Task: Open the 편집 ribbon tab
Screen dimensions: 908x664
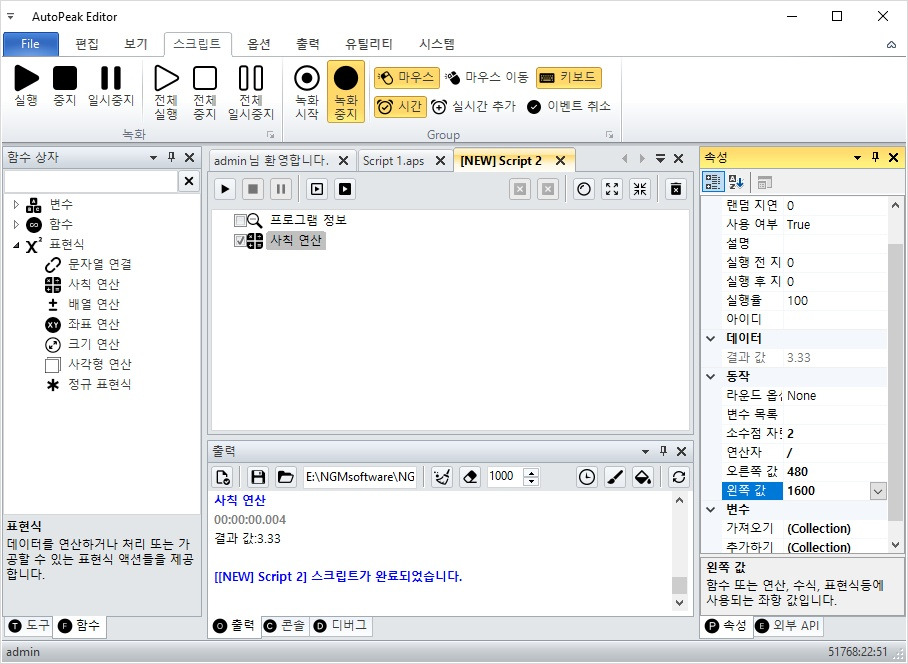Action: pos(87,44)
